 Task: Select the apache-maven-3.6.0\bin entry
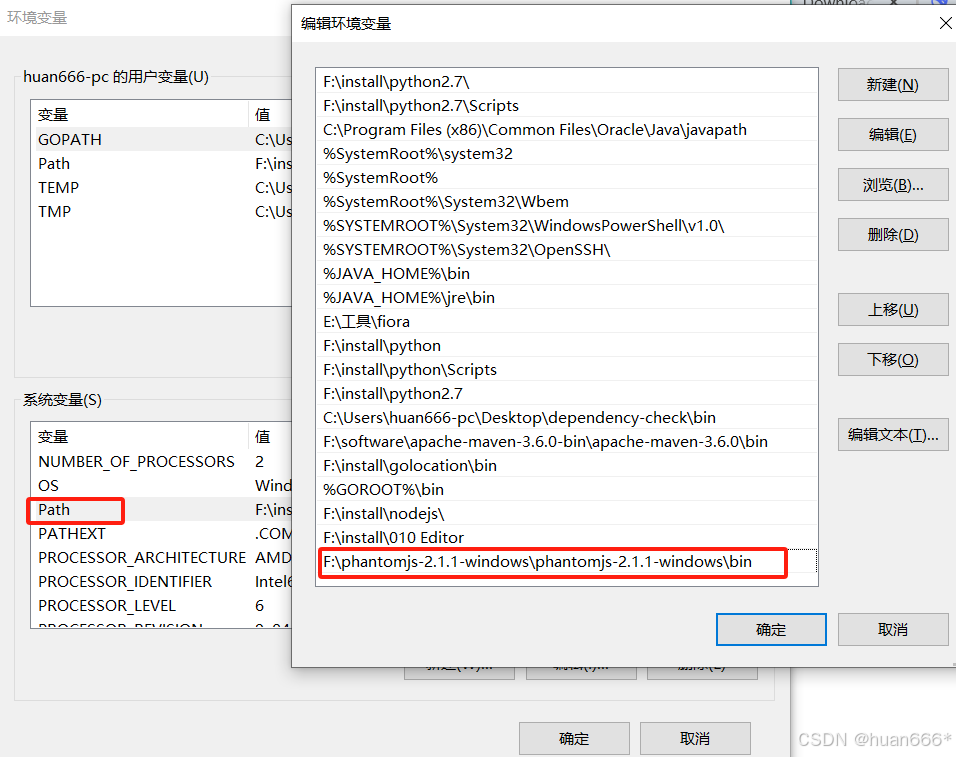pos(567,442)
